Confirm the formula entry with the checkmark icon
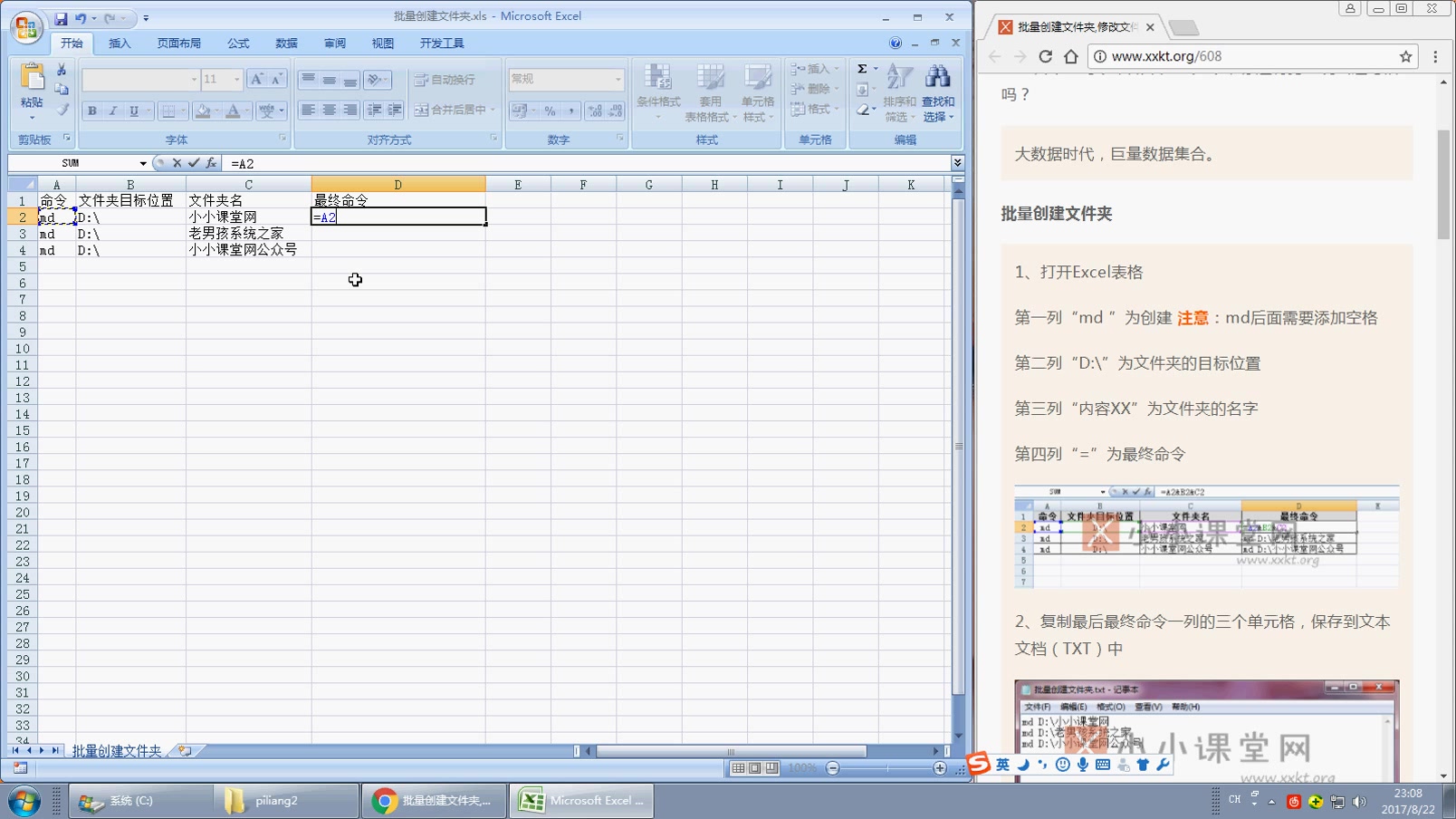The image size is (1456, 819). 194,163
